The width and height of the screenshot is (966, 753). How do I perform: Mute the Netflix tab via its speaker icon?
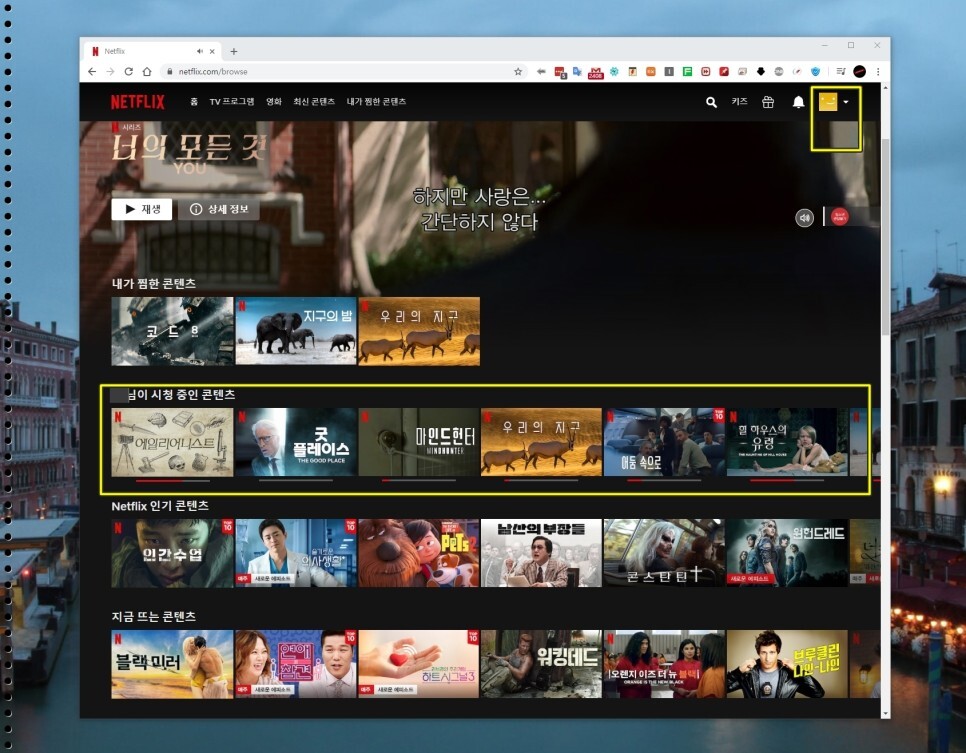coord(200,51)
